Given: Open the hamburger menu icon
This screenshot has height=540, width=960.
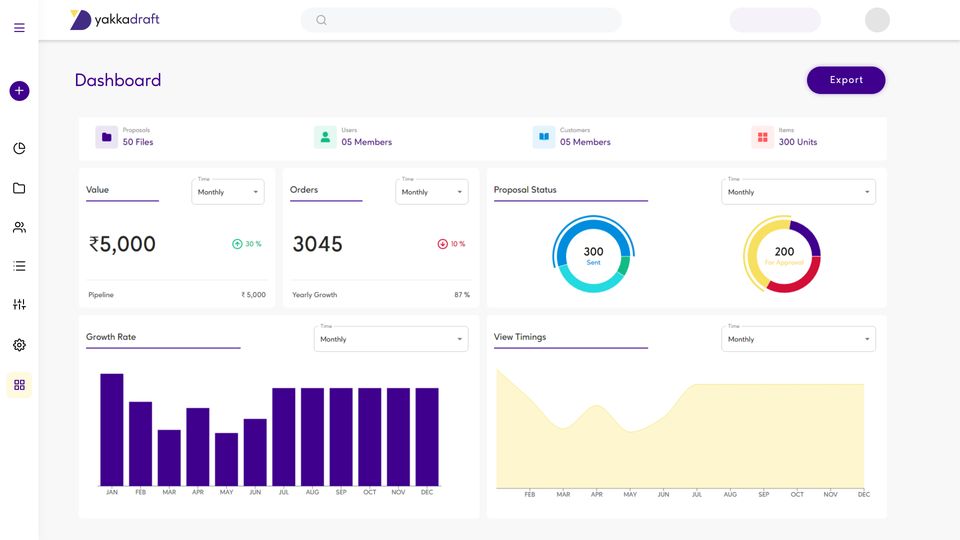Looking at the screenshot, I should click(19, 28).
